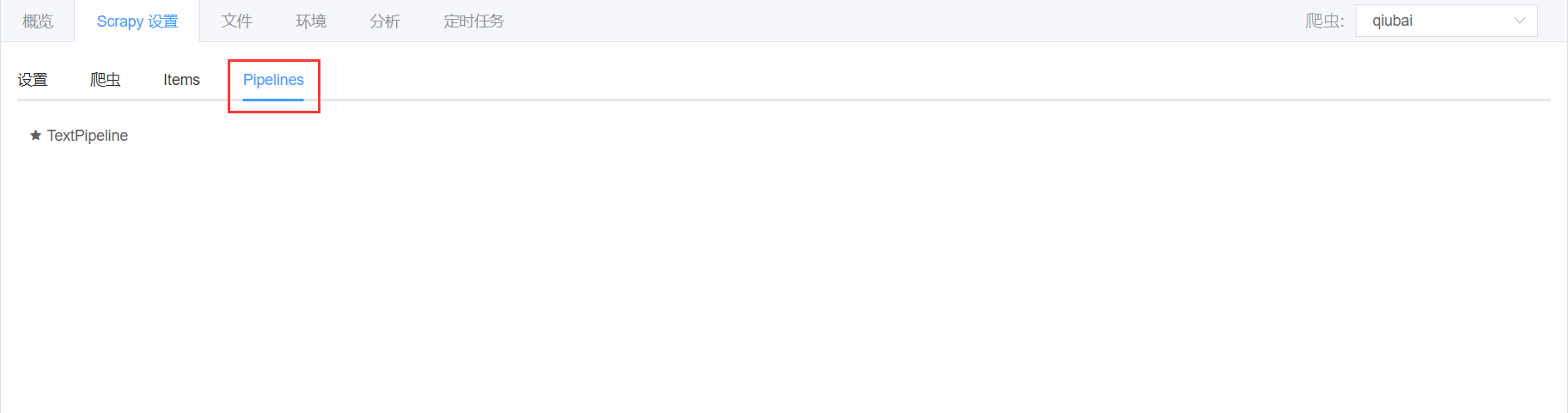This screenshot has width=1568, height=413.
Task: Click the Pipelines sub-tab
Action: click(x=273, y=80)
